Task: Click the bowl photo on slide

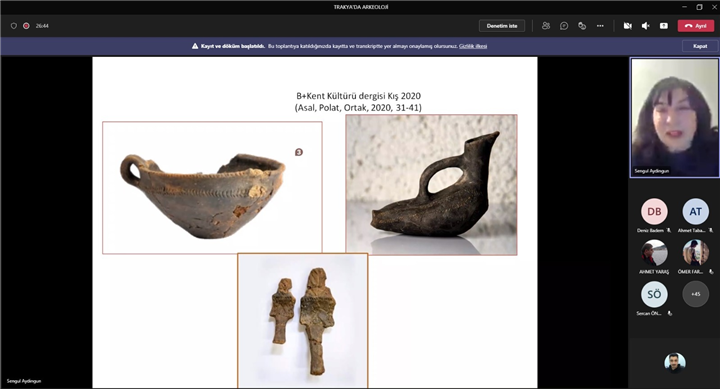Action: (x=212, y=187)
